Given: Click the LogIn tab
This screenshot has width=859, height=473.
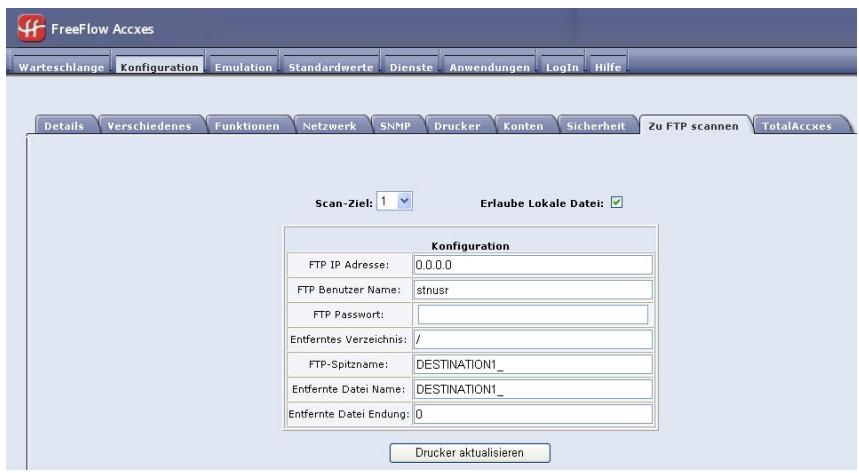Looking at the screenshot, I should pos(562,67).
